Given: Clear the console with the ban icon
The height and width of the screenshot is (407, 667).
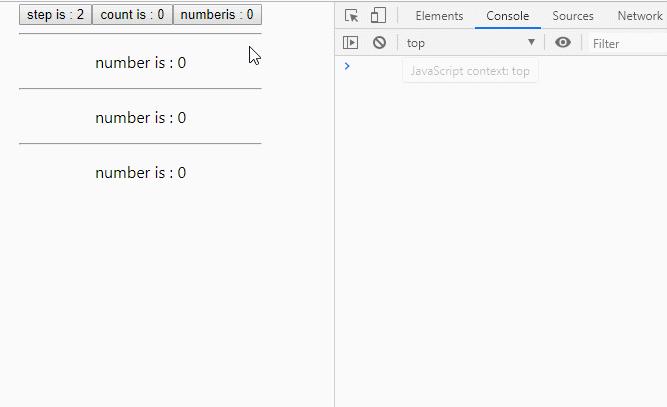Looking at the screenshot, I should pyautogui.click(x=379, y=43).
